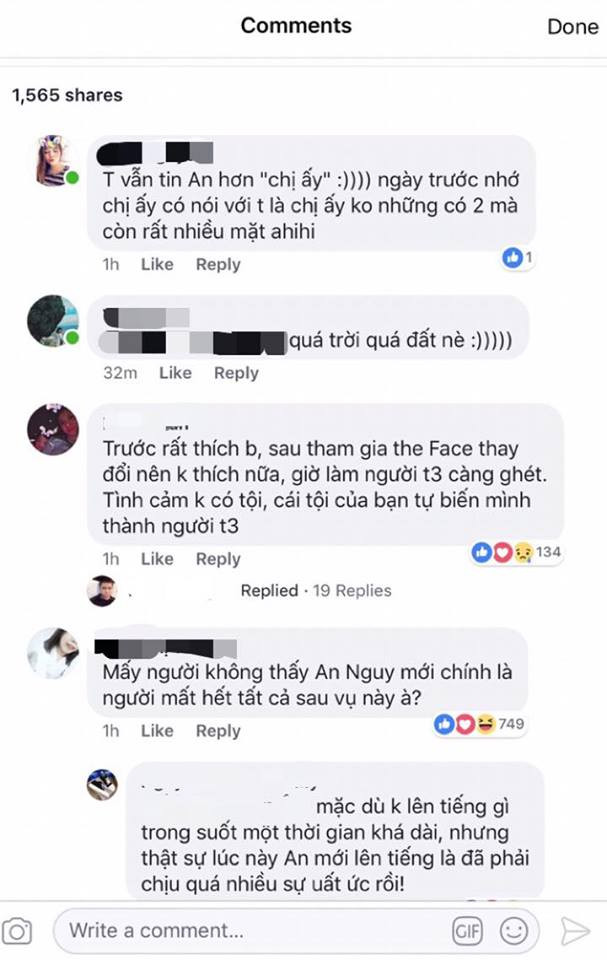Open the GIF picker icon
Screen dimensions: 607x960
coord(467,931)
